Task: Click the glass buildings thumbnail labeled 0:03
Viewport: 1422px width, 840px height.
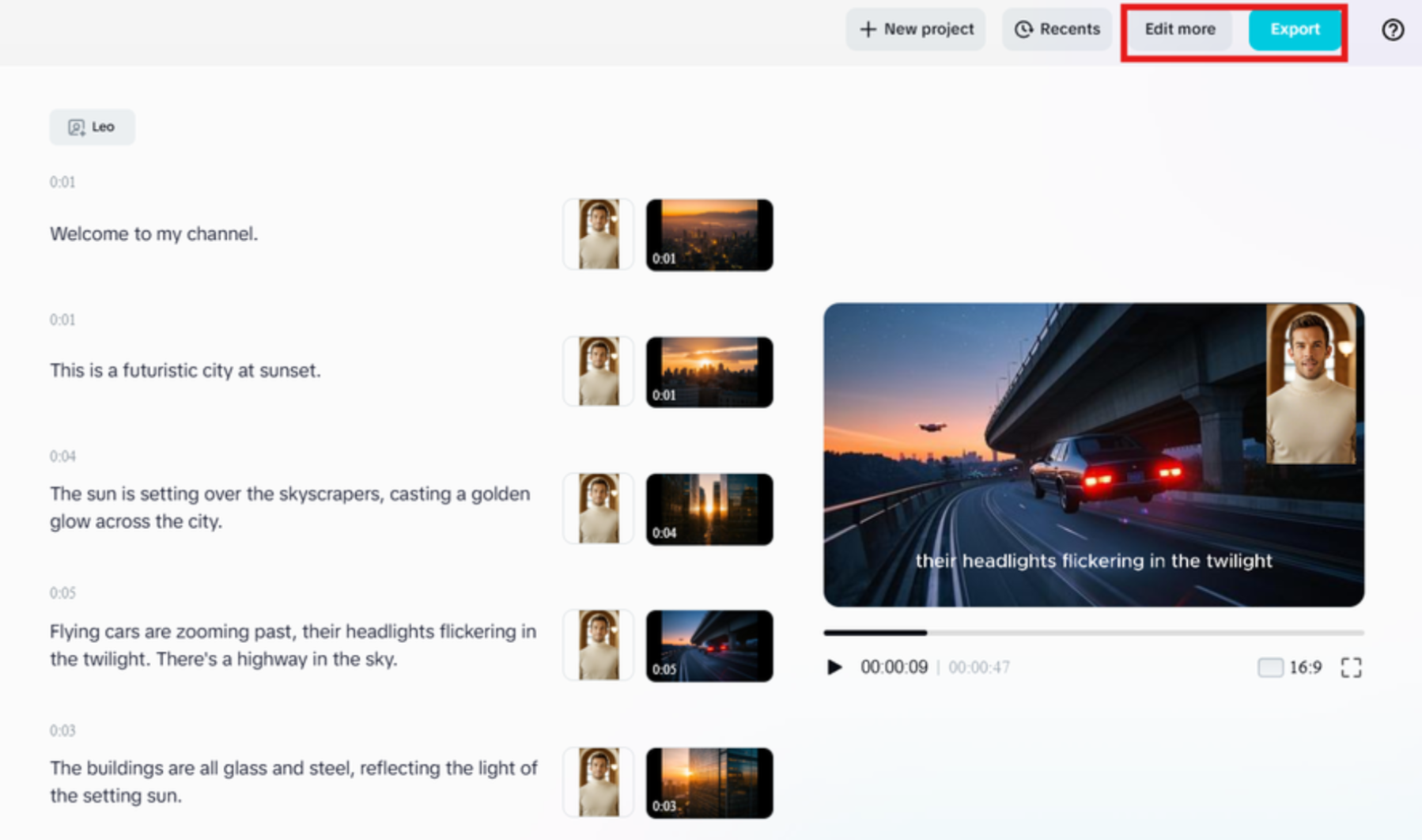Action: click(709, 781)
